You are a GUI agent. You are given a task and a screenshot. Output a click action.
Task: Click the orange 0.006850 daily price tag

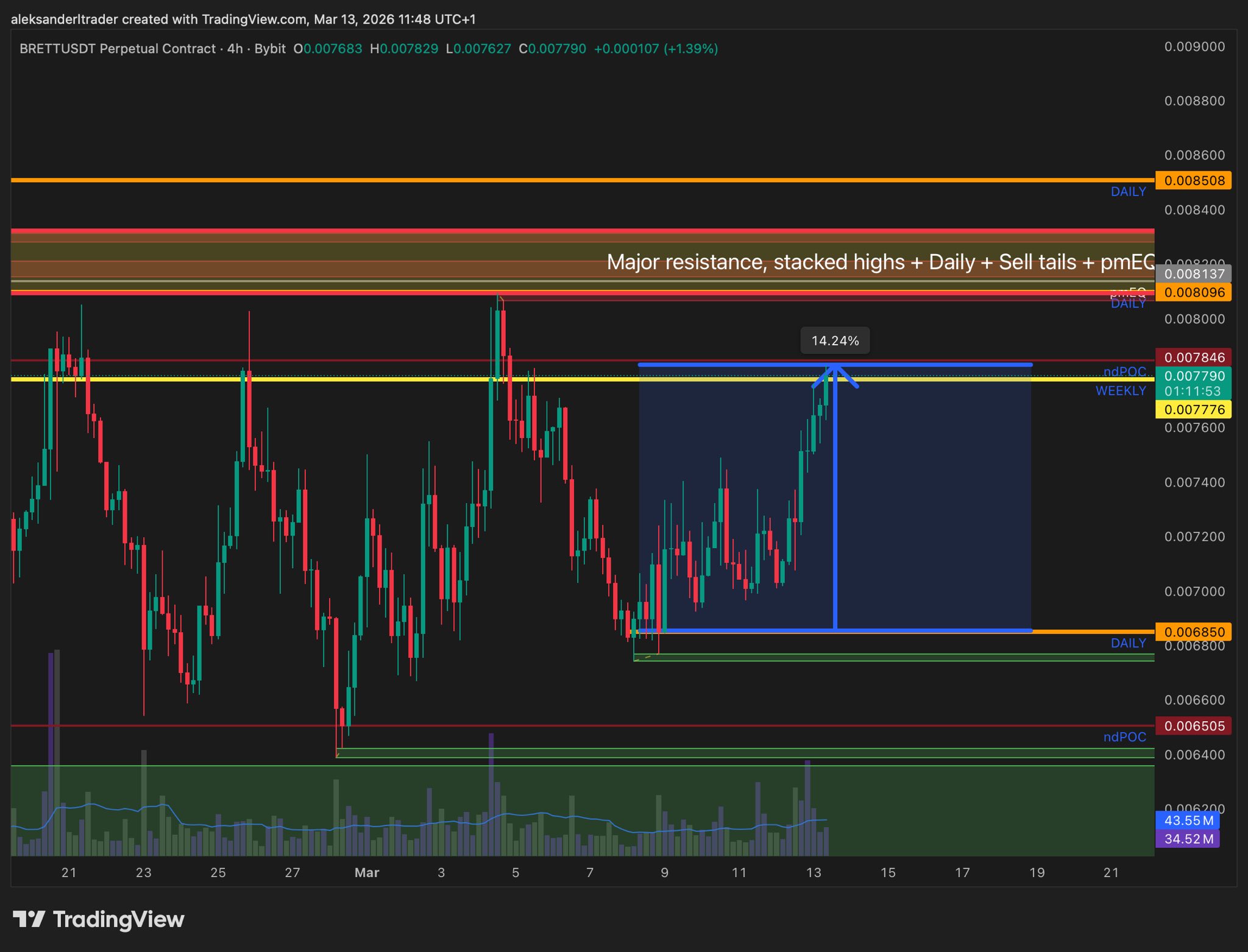coord(1193,632)
